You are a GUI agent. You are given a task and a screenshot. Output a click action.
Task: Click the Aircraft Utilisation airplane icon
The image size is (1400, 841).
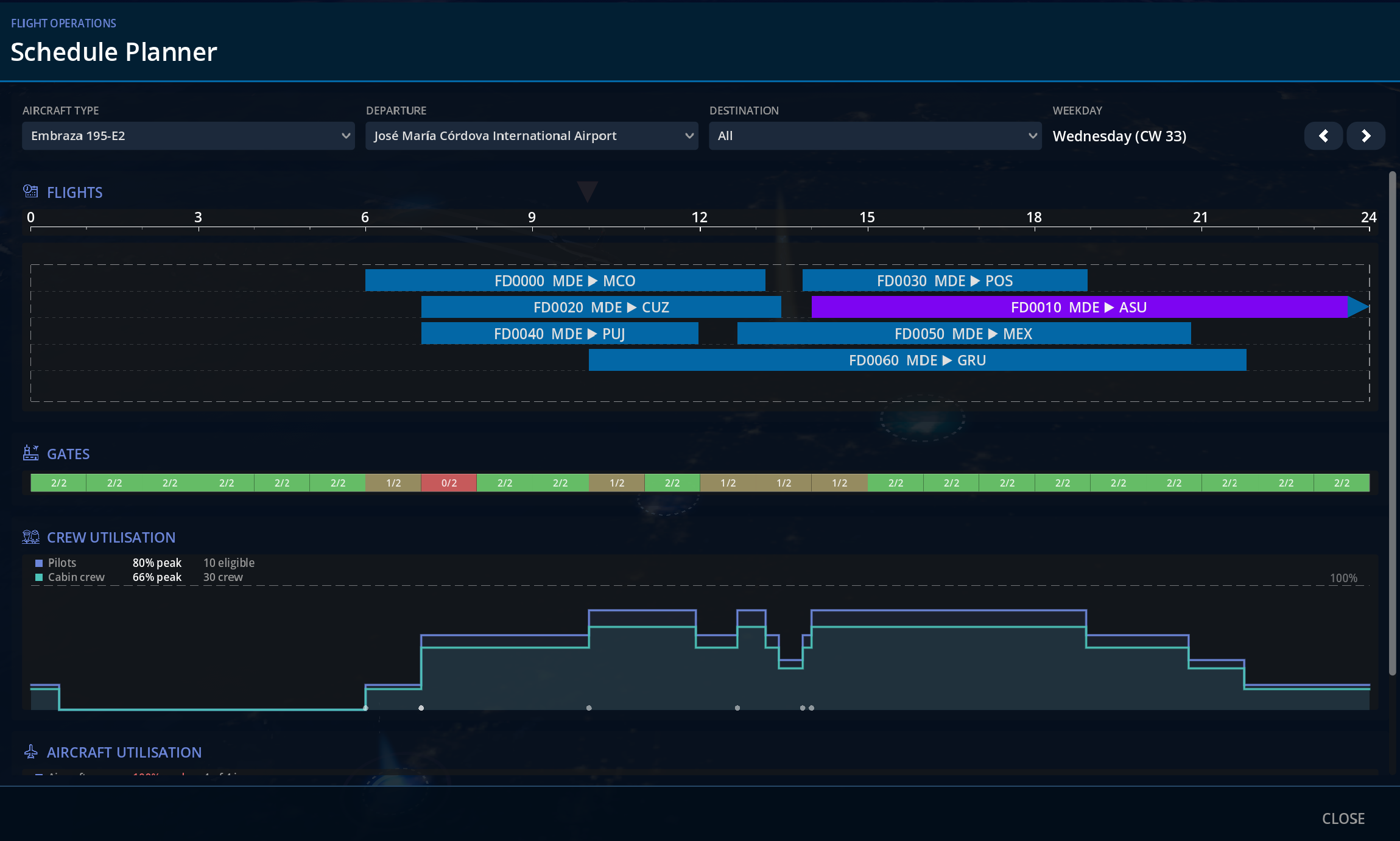point(30,752)
